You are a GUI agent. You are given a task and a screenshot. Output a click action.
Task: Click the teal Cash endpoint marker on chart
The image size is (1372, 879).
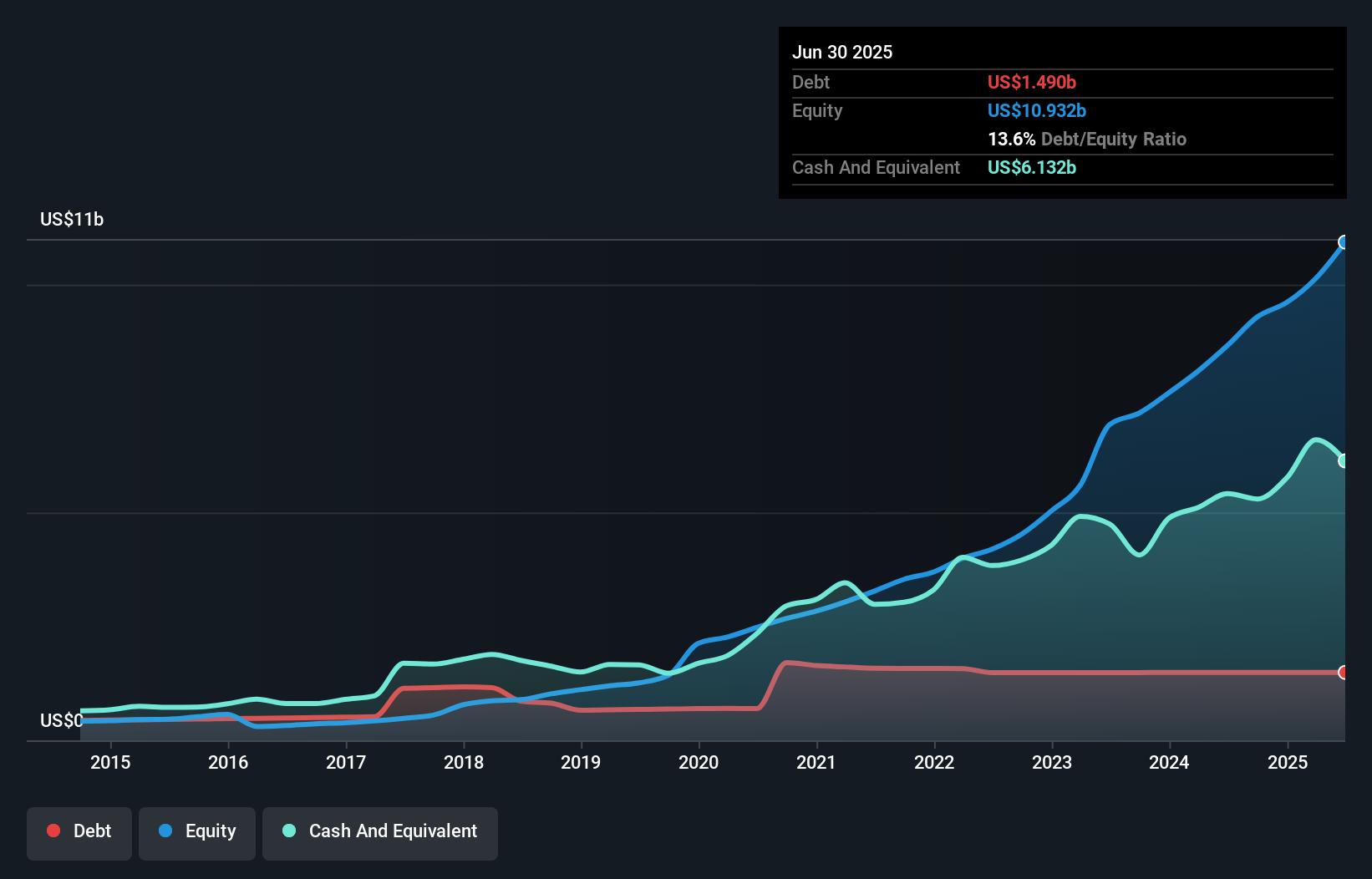point(1344,460)
